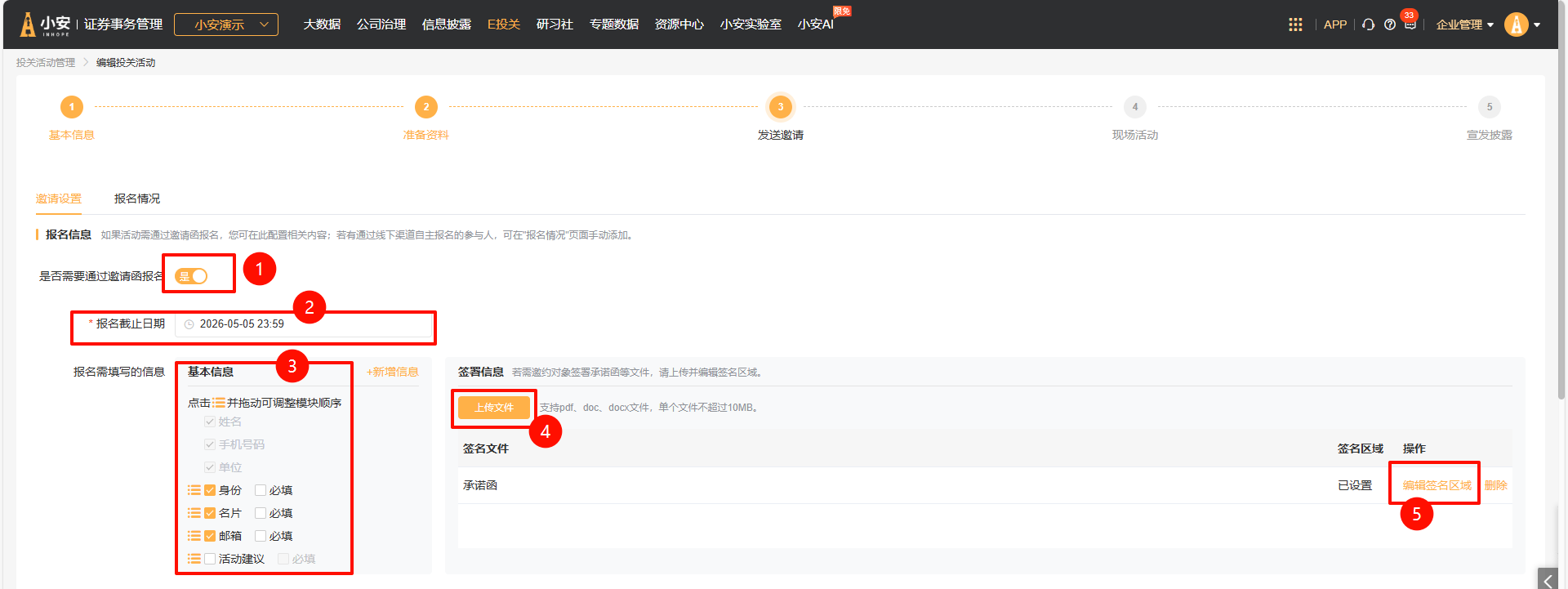1568x589 pixels.
Task: Open 研习社 menu
Action: 555,25
